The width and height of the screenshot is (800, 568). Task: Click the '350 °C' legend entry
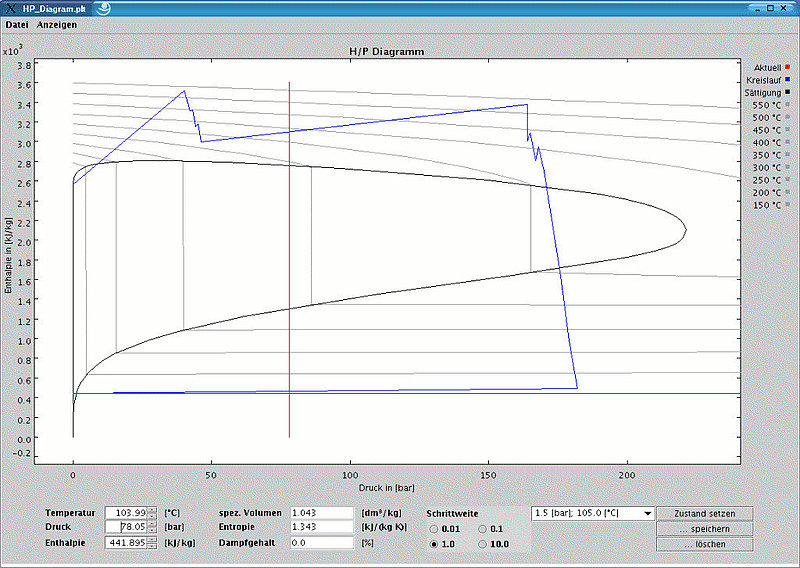click(x=771, y=155)
